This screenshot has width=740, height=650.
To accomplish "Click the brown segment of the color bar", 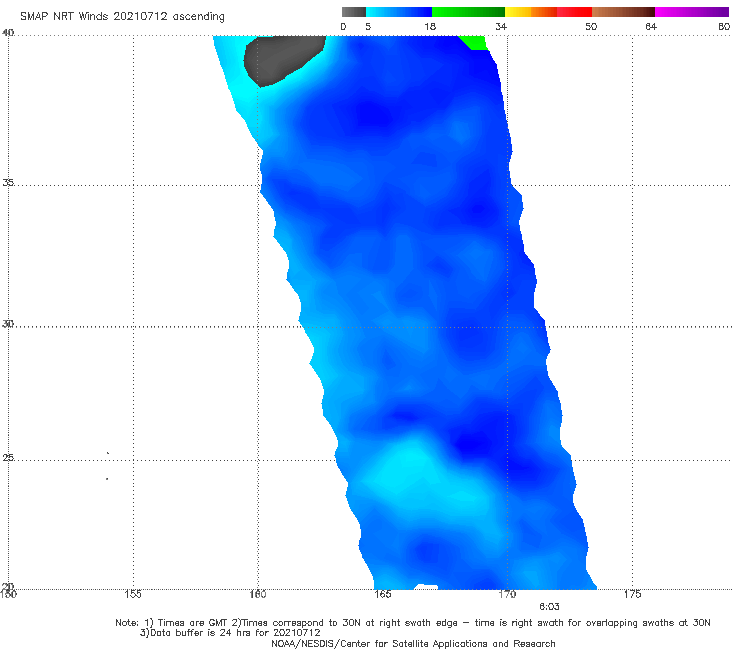I will pos(623,12).
